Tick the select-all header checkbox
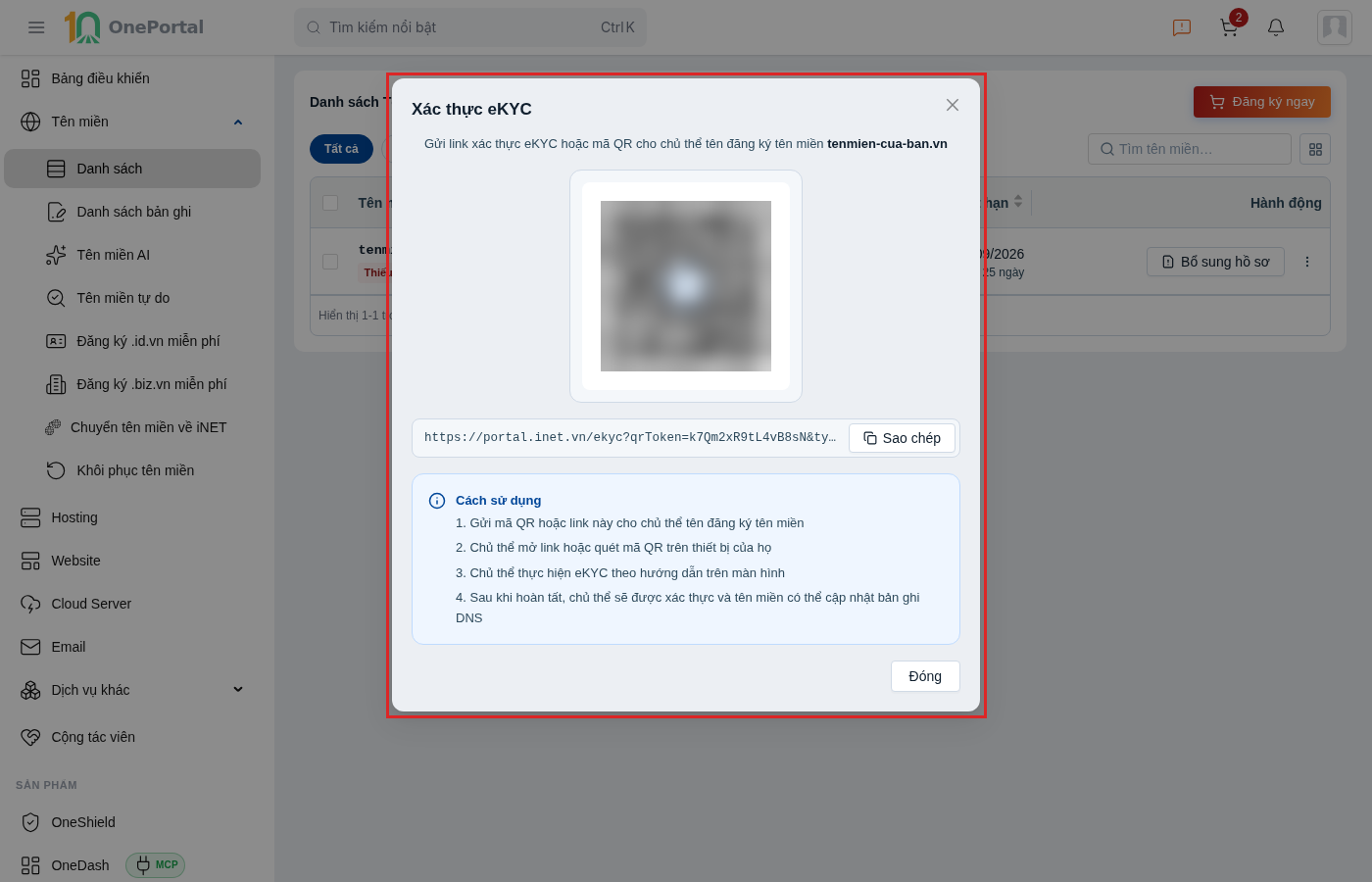Screen dimensions: 1372x882 [x=330, y=203]
